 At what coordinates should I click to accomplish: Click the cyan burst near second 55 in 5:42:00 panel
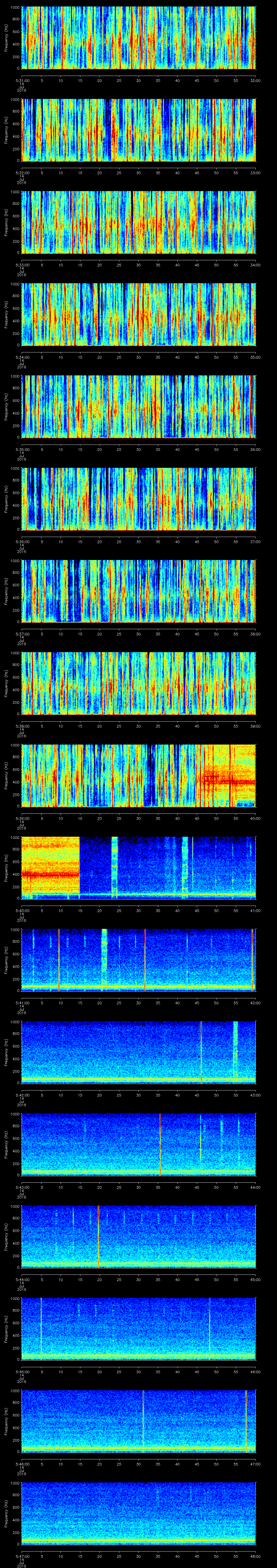click(x=236, y=1052)
